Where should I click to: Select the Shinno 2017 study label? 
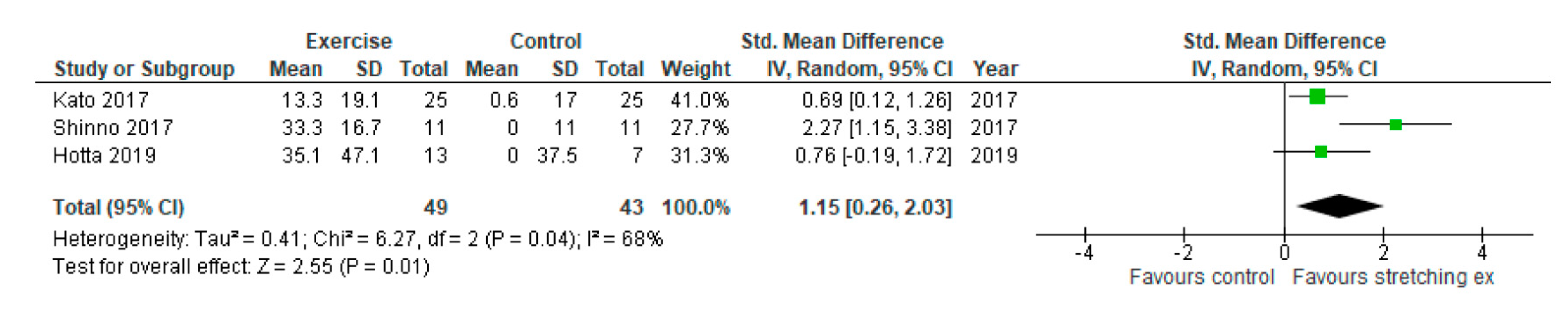pos(113,128)
